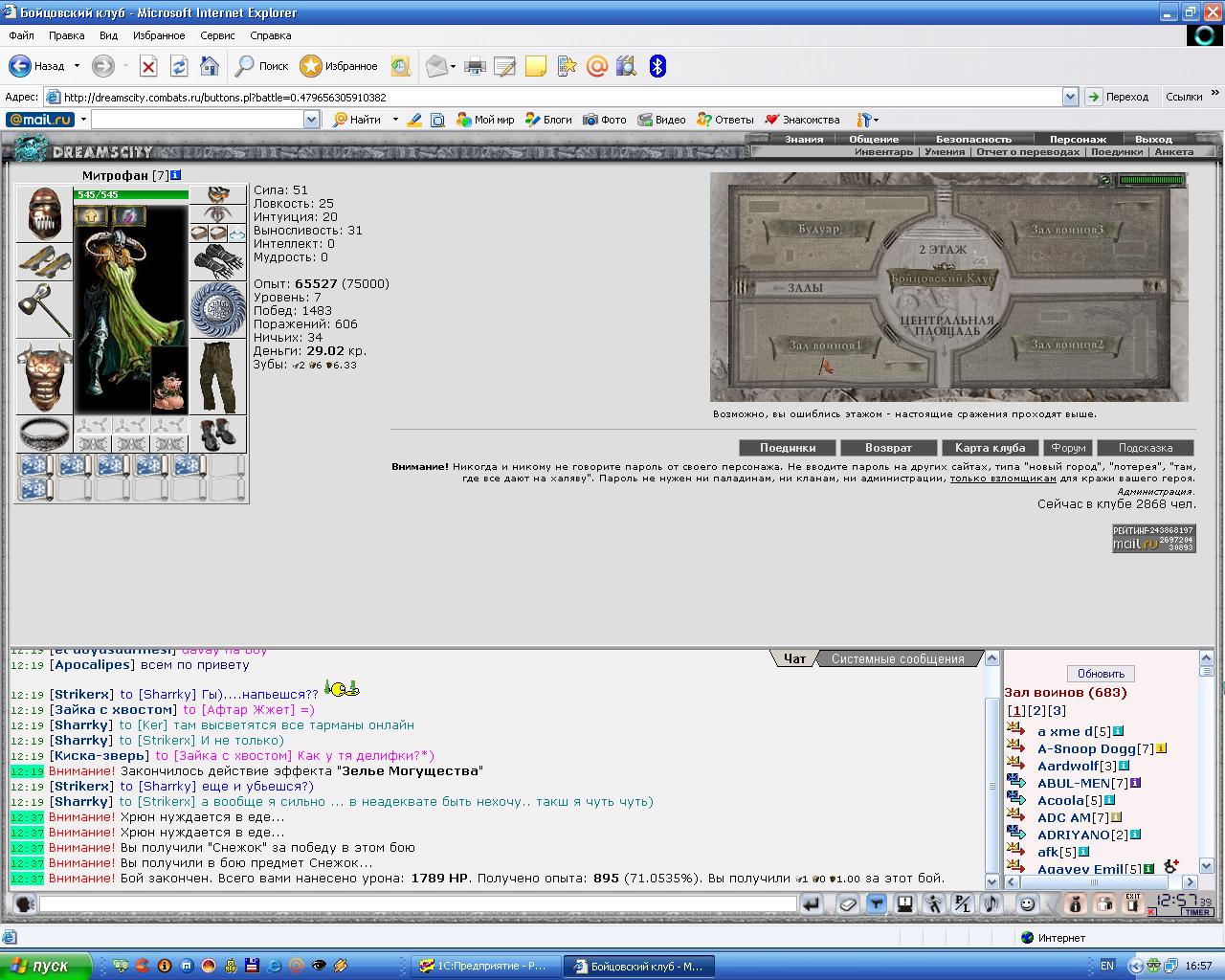Expand the Найти options dropdown arrow
This screenshot has height=980, width=1225.
pos(395,120)
